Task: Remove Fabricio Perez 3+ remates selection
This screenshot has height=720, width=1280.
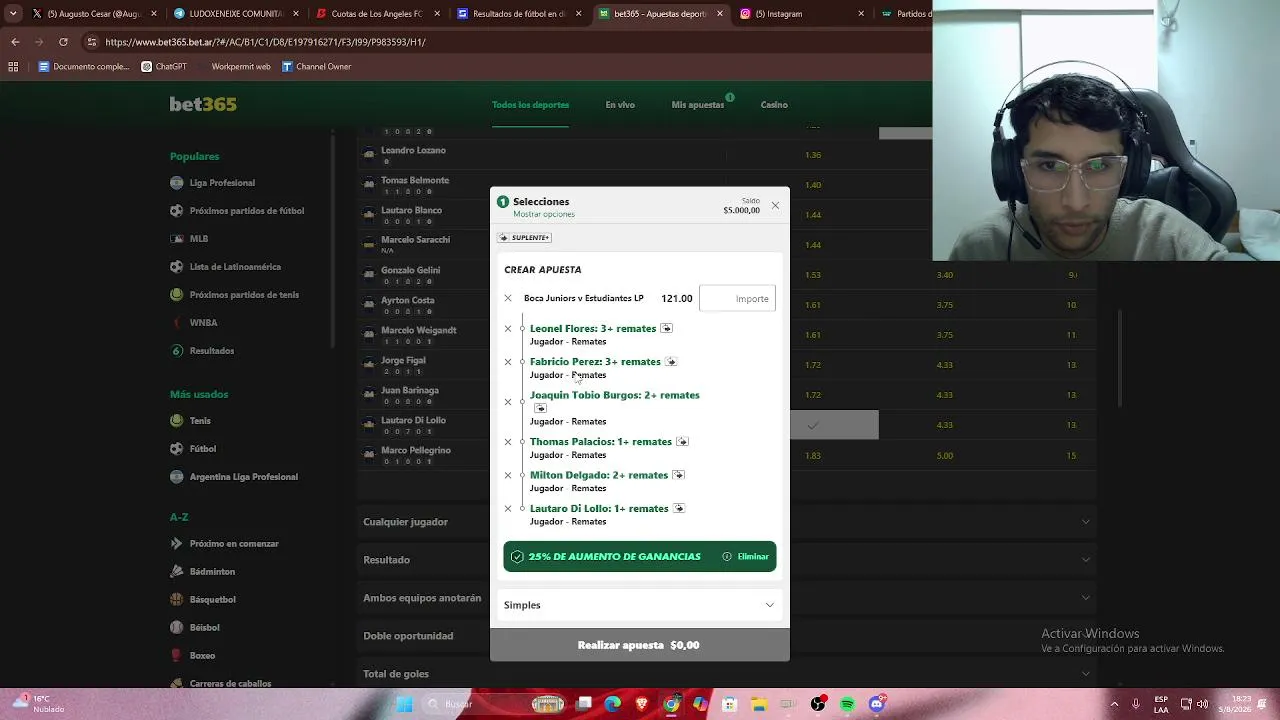Action: click(508, 362)
